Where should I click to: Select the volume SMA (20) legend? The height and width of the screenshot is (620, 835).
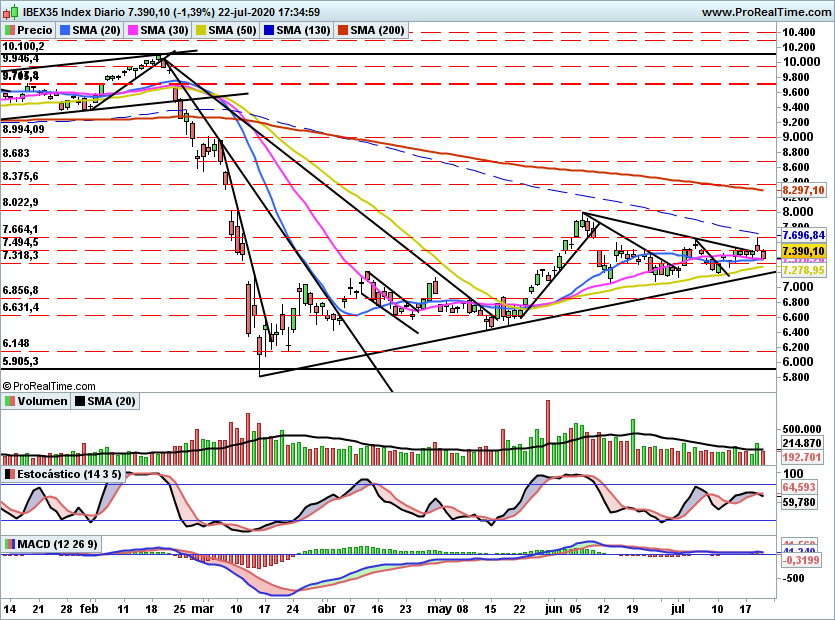111,401
